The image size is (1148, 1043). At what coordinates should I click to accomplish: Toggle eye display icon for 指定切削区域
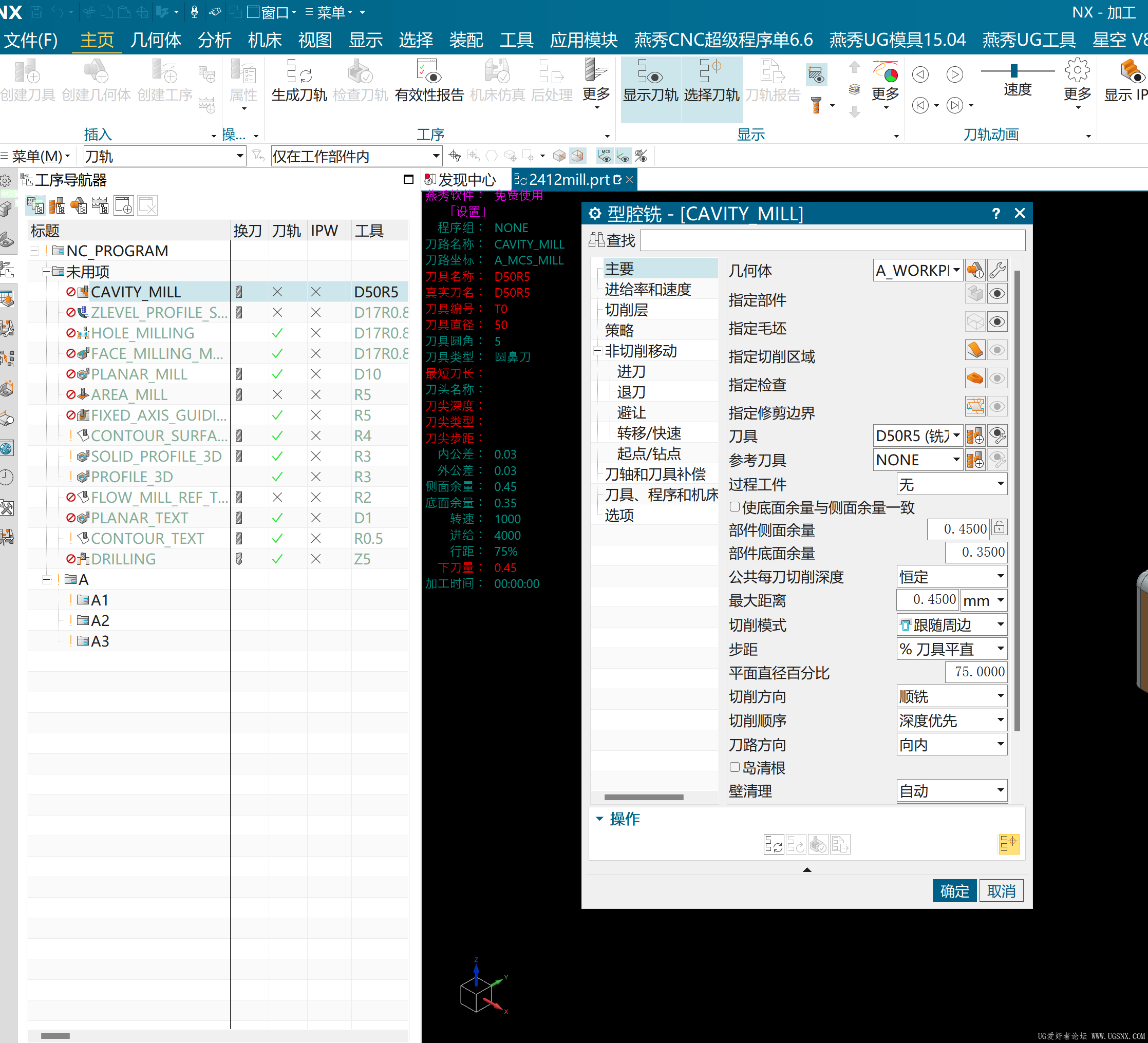(x=997, y=350)
